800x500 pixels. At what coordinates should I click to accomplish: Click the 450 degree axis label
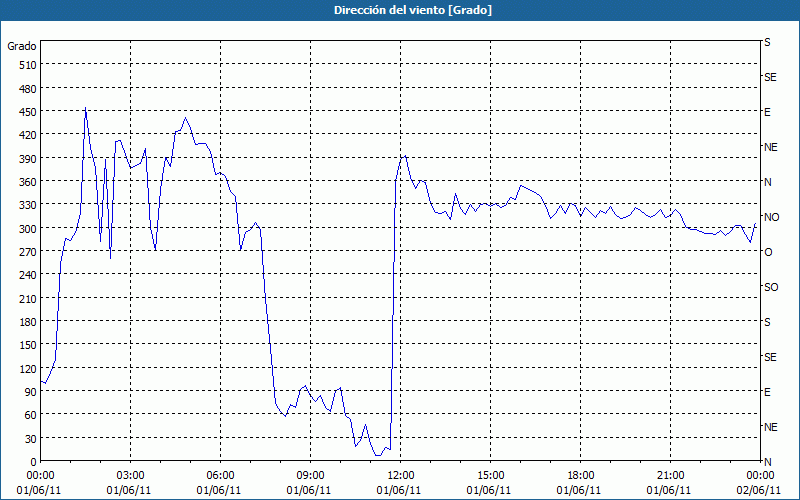(x=28, y=112)
